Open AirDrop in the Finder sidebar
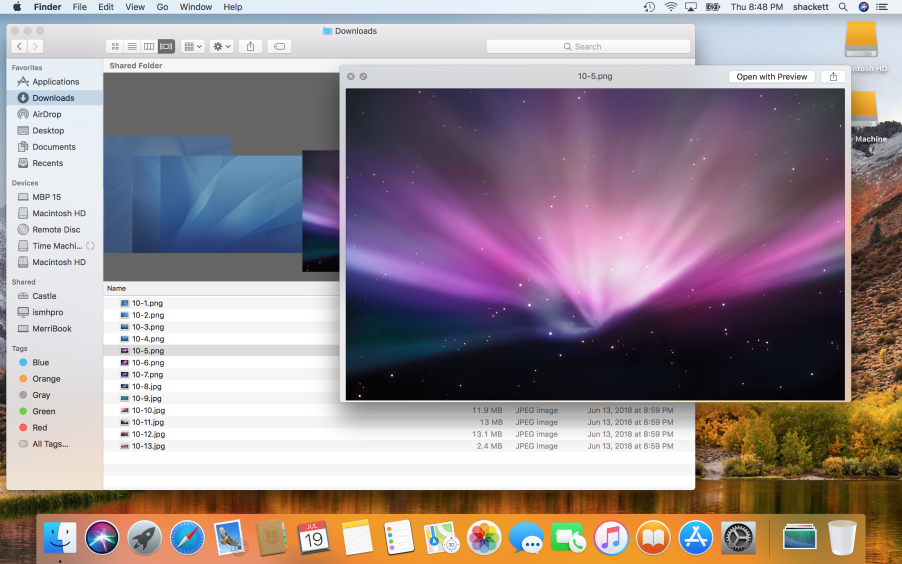 point(46,114)
